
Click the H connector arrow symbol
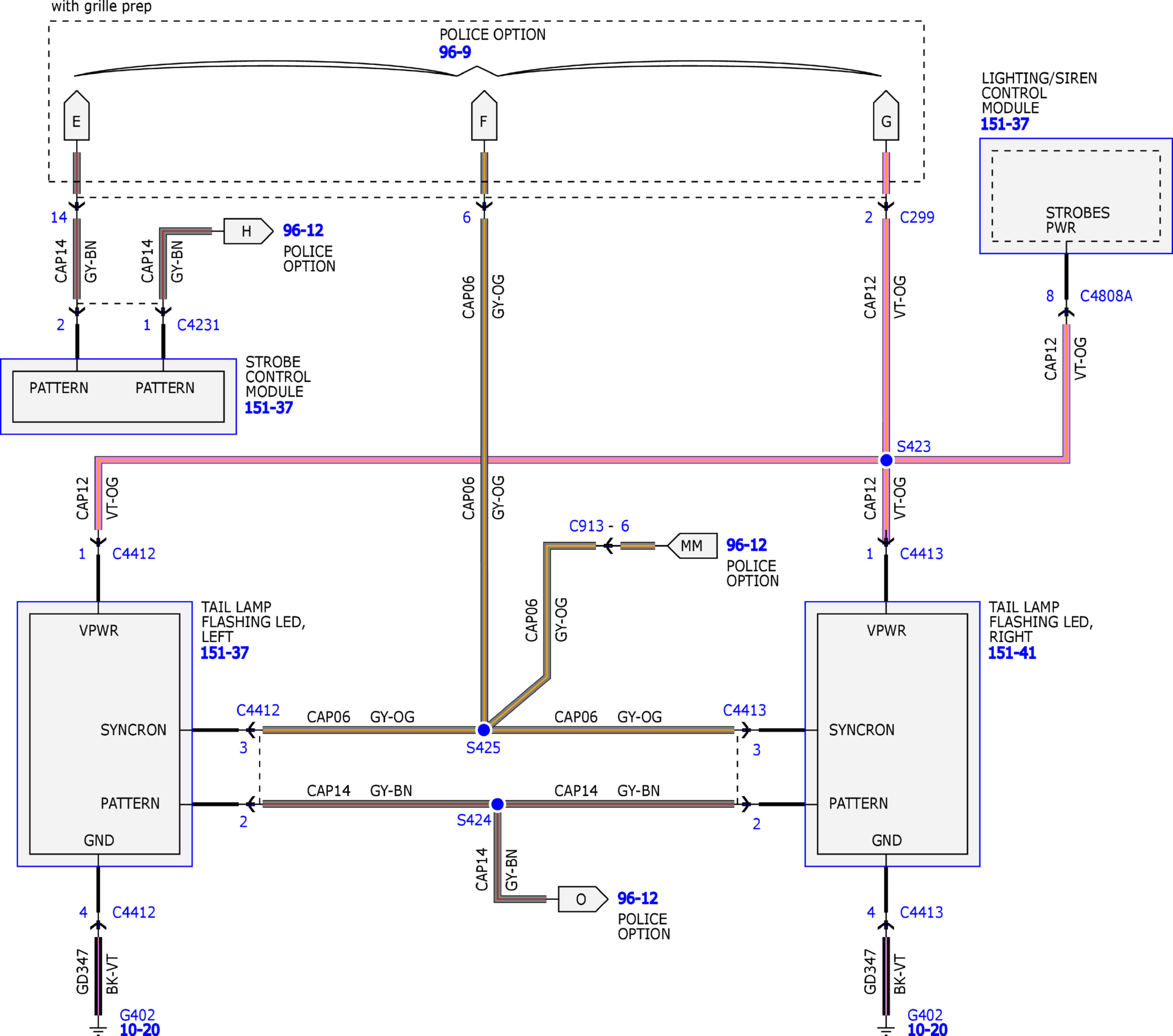(x=248, y=231)
